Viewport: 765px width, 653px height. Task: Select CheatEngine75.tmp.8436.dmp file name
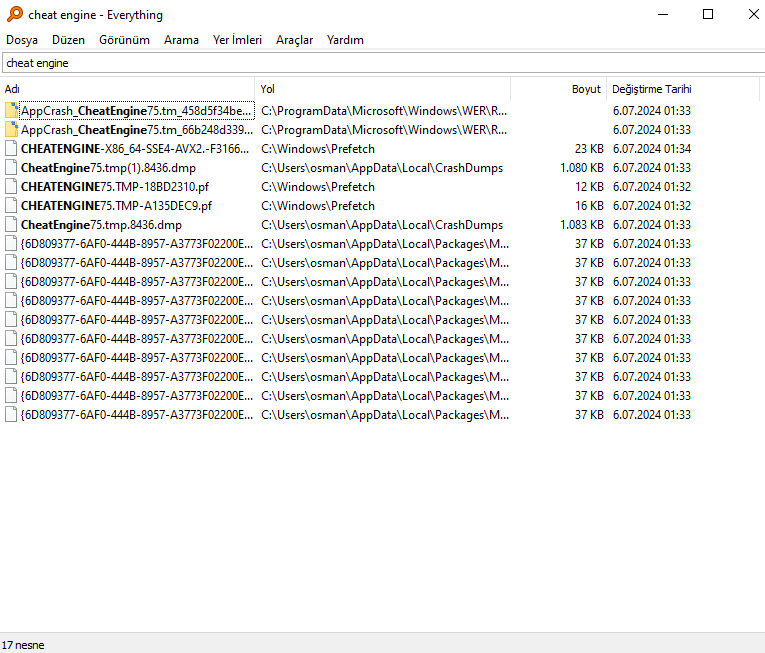pos(101,225)
